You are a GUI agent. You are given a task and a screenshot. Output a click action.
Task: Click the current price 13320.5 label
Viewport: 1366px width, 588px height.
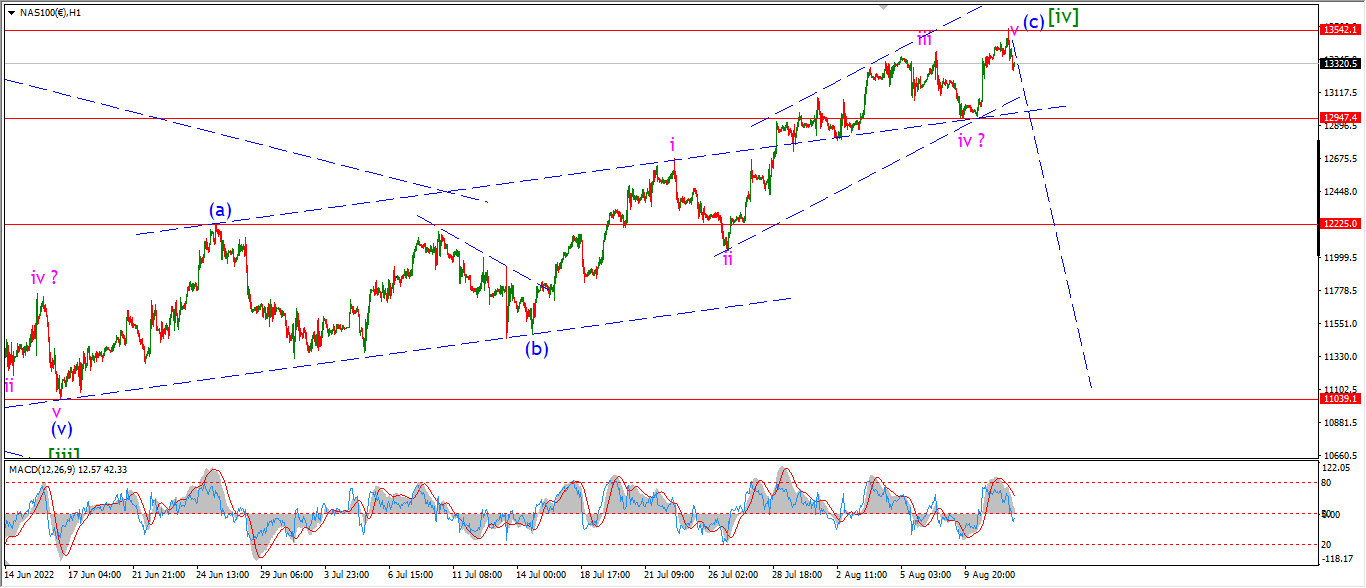1339,63
